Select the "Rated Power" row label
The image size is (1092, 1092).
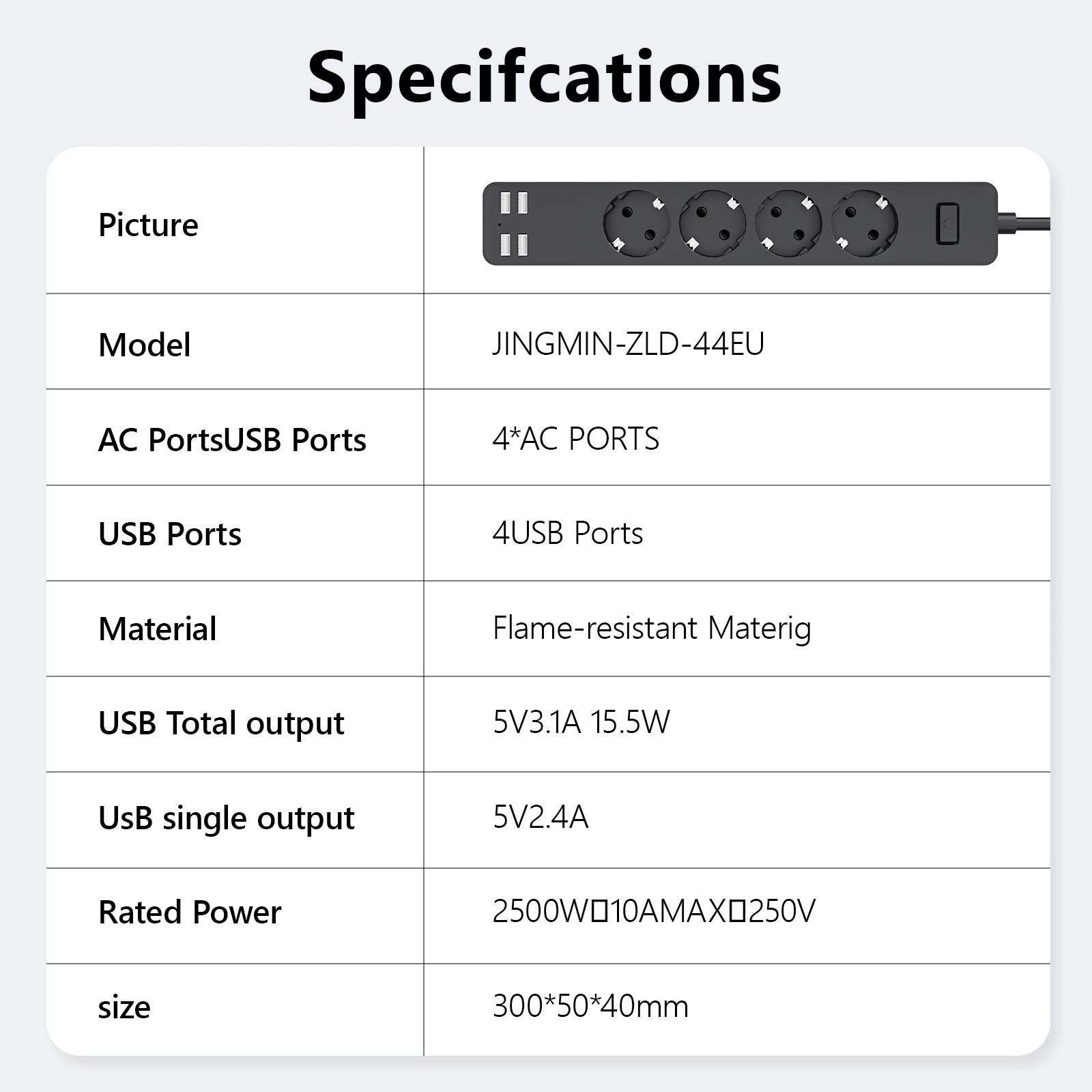190,913
